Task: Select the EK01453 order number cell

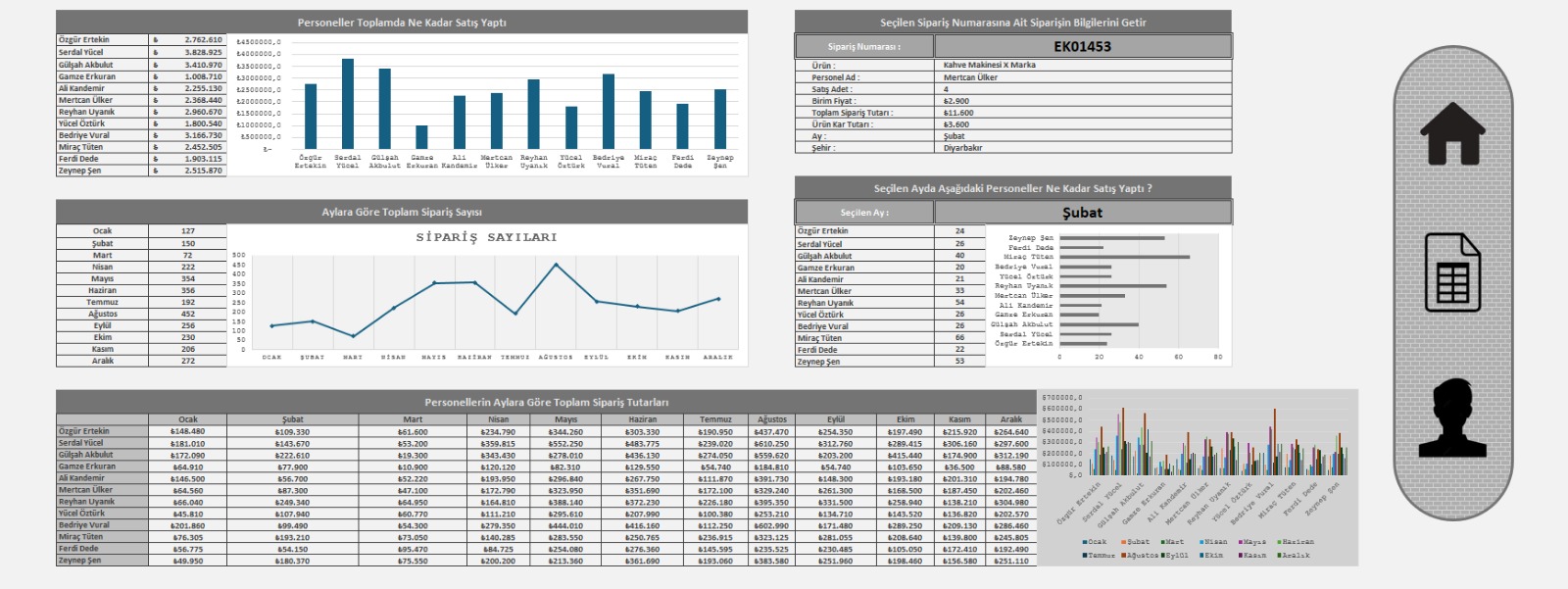Action: tap(1082, 46)
